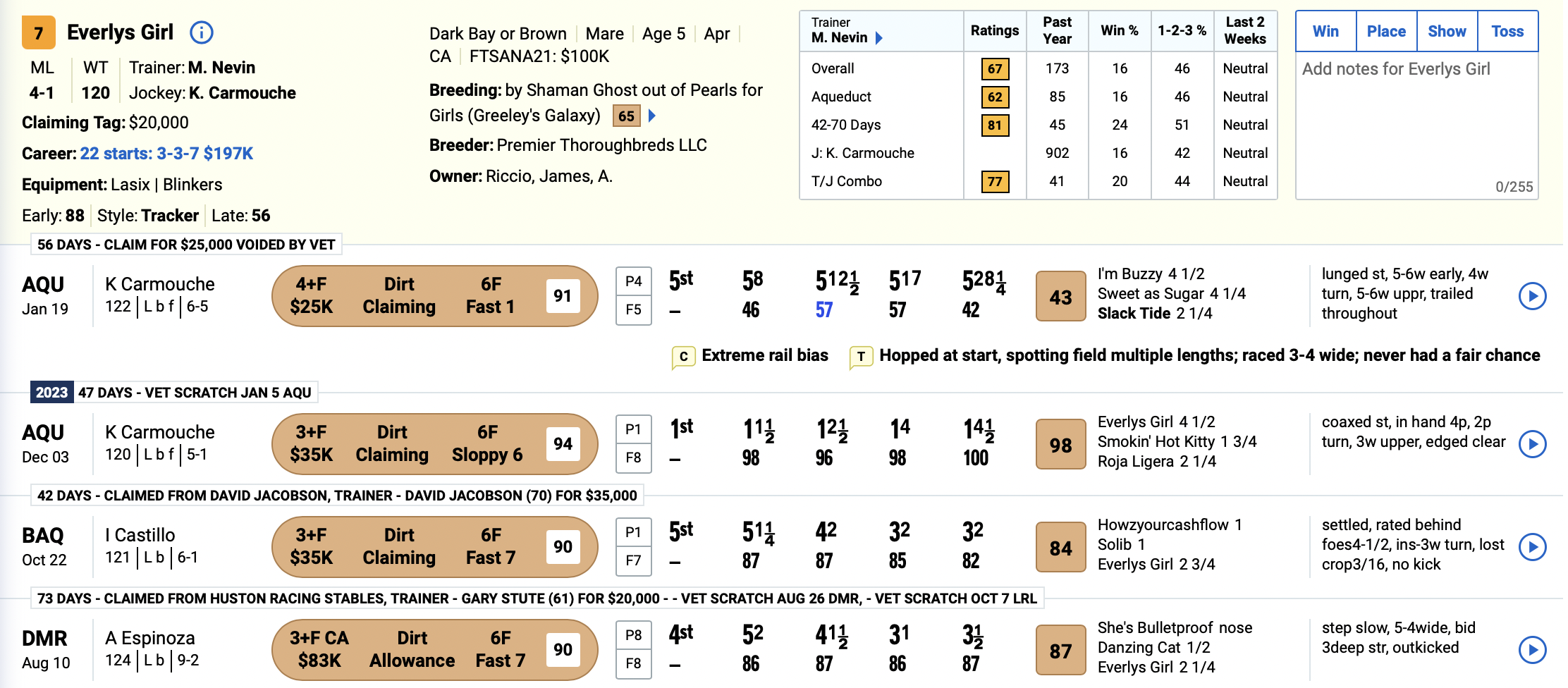Viewport: 1568px width, 688px height.
Task: Mark Everlys Girl as Show
Action: [x=1447, y=31]
